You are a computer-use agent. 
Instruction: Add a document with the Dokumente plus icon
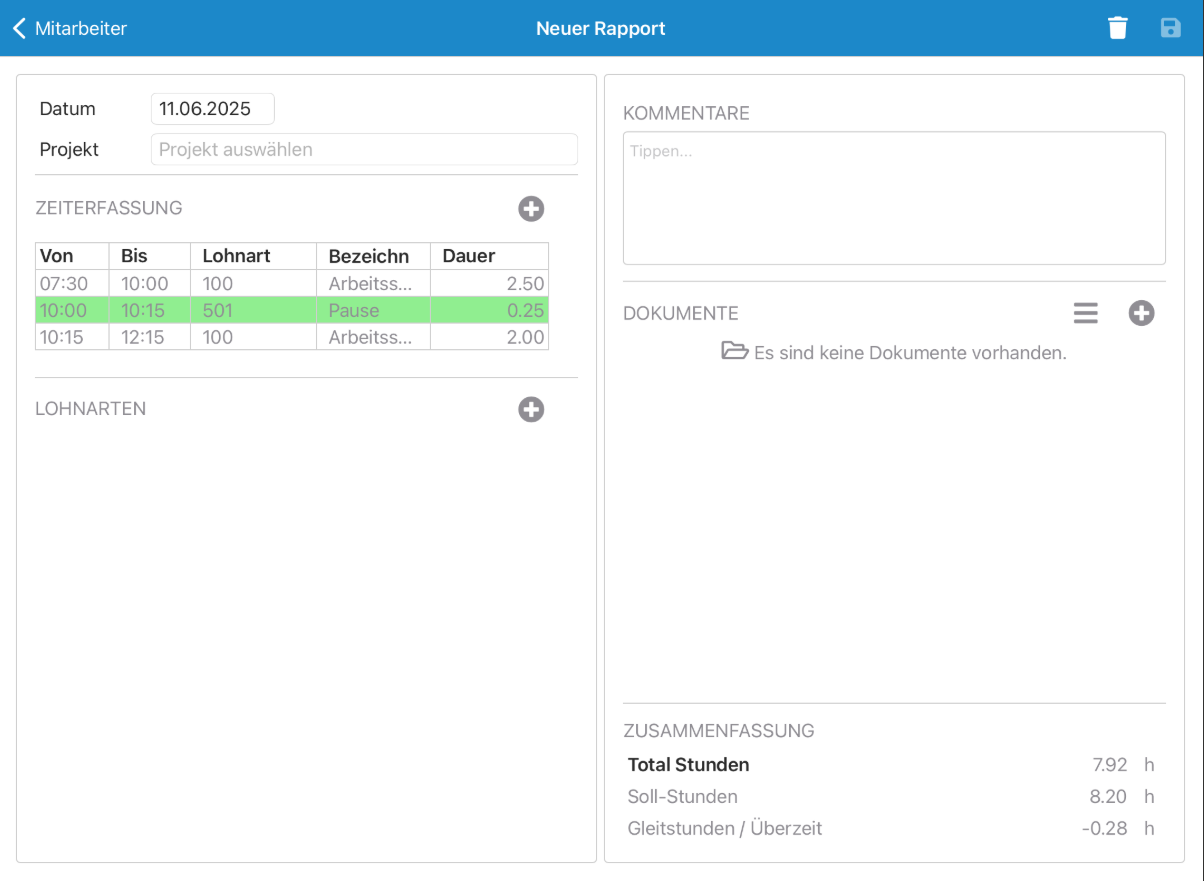[x=1141, y=313]
